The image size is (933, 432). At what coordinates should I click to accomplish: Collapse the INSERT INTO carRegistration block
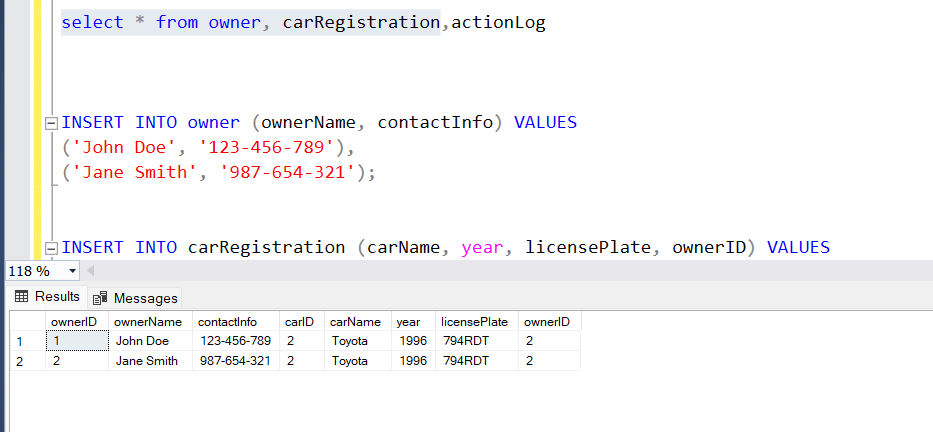point(52,248)
